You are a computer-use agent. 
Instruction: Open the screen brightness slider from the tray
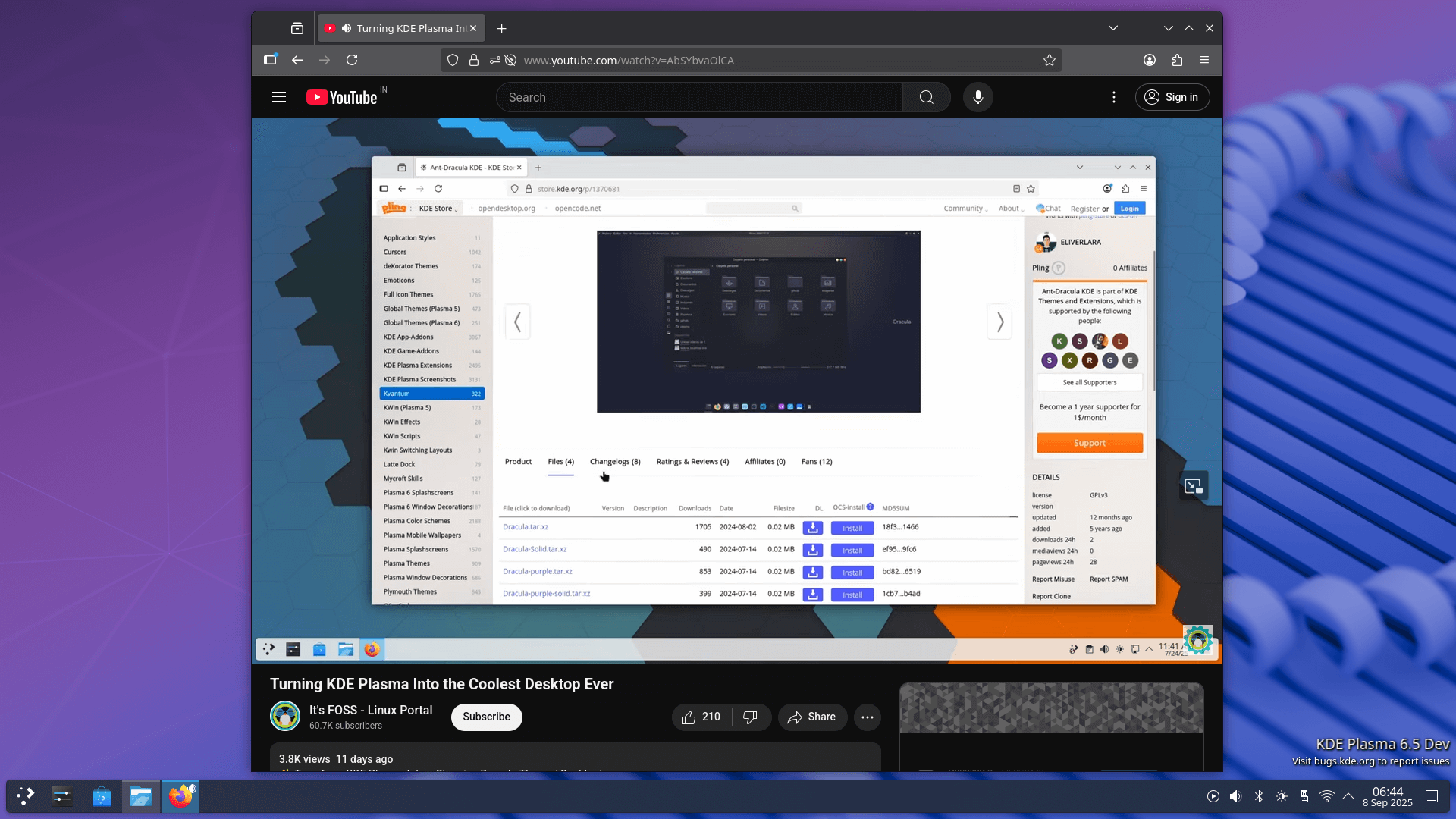tap(1282, 796)
